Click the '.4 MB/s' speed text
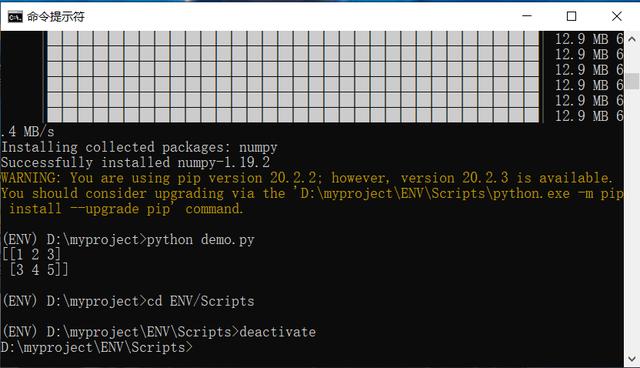640x368 pixels. (27, 132)
